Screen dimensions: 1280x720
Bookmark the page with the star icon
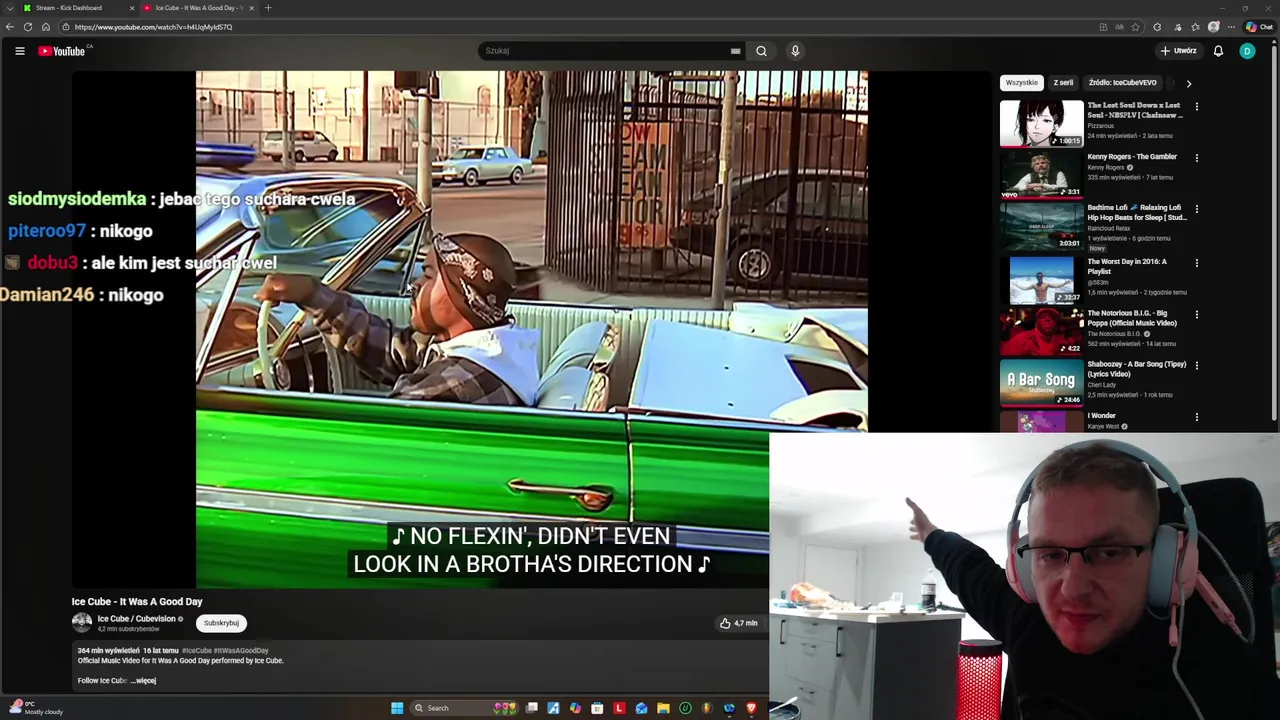(1135, 27)
